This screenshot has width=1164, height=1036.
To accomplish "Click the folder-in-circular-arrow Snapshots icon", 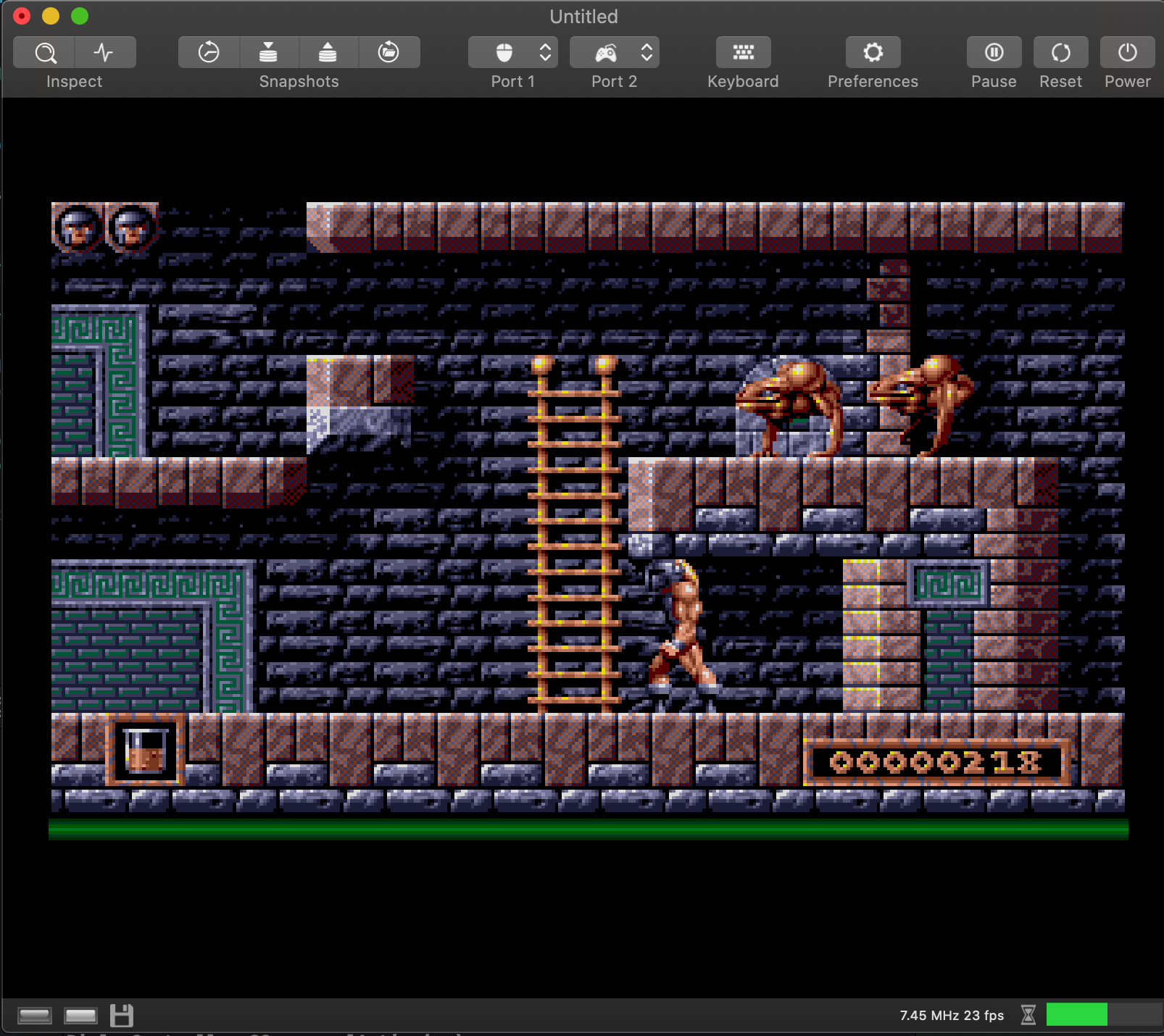I will [x=388, y=52].
